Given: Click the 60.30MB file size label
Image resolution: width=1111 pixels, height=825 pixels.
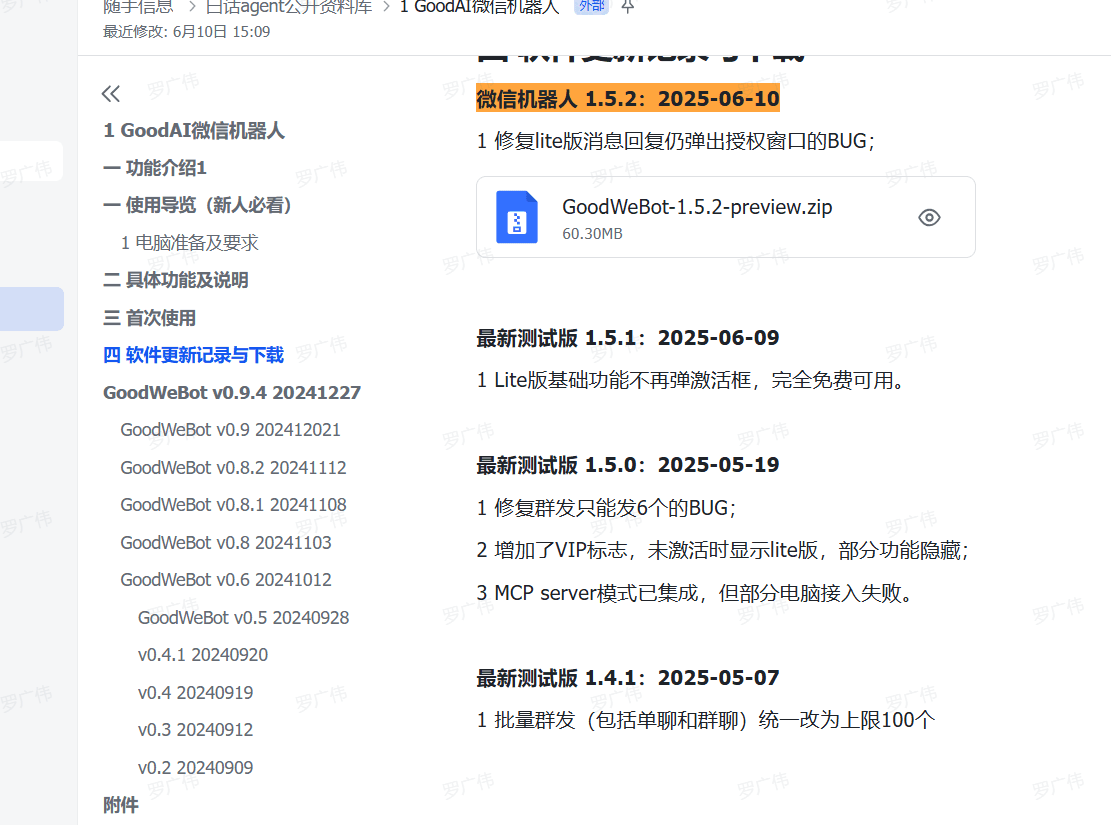Looking at the screenshot, I should 592,234.
